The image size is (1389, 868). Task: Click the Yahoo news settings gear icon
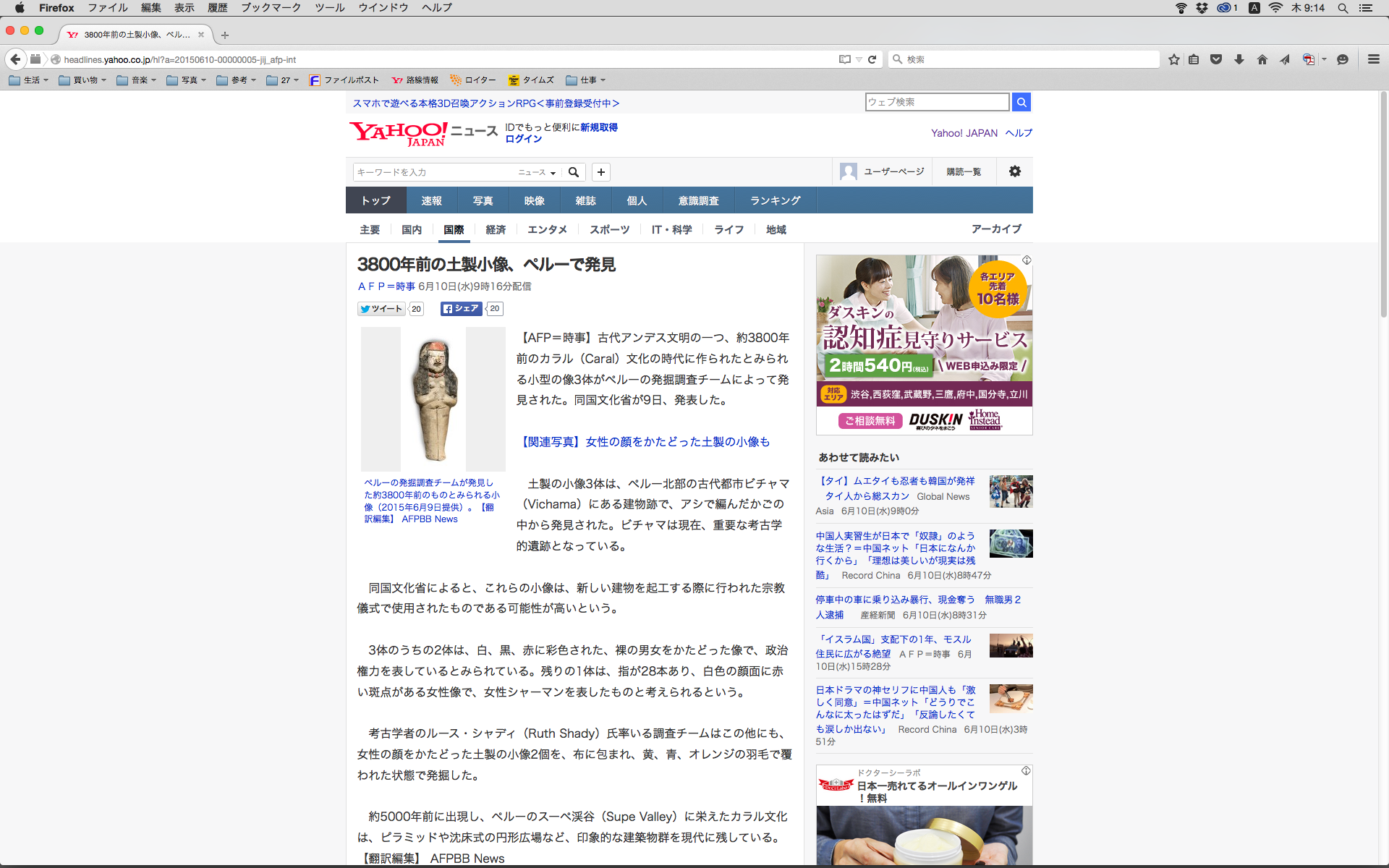click(x=1014, y=171)
